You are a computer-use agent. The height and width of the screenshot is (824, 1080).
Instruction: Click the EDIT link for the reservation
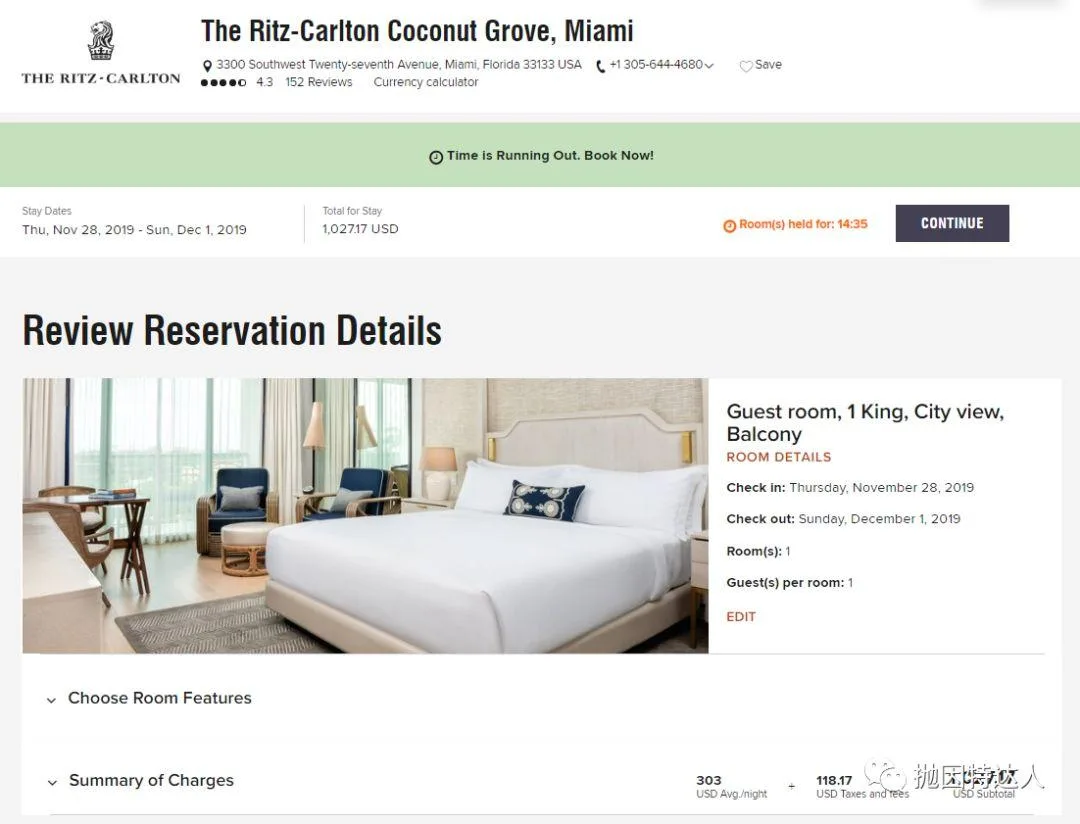click(x=741, y=617)
